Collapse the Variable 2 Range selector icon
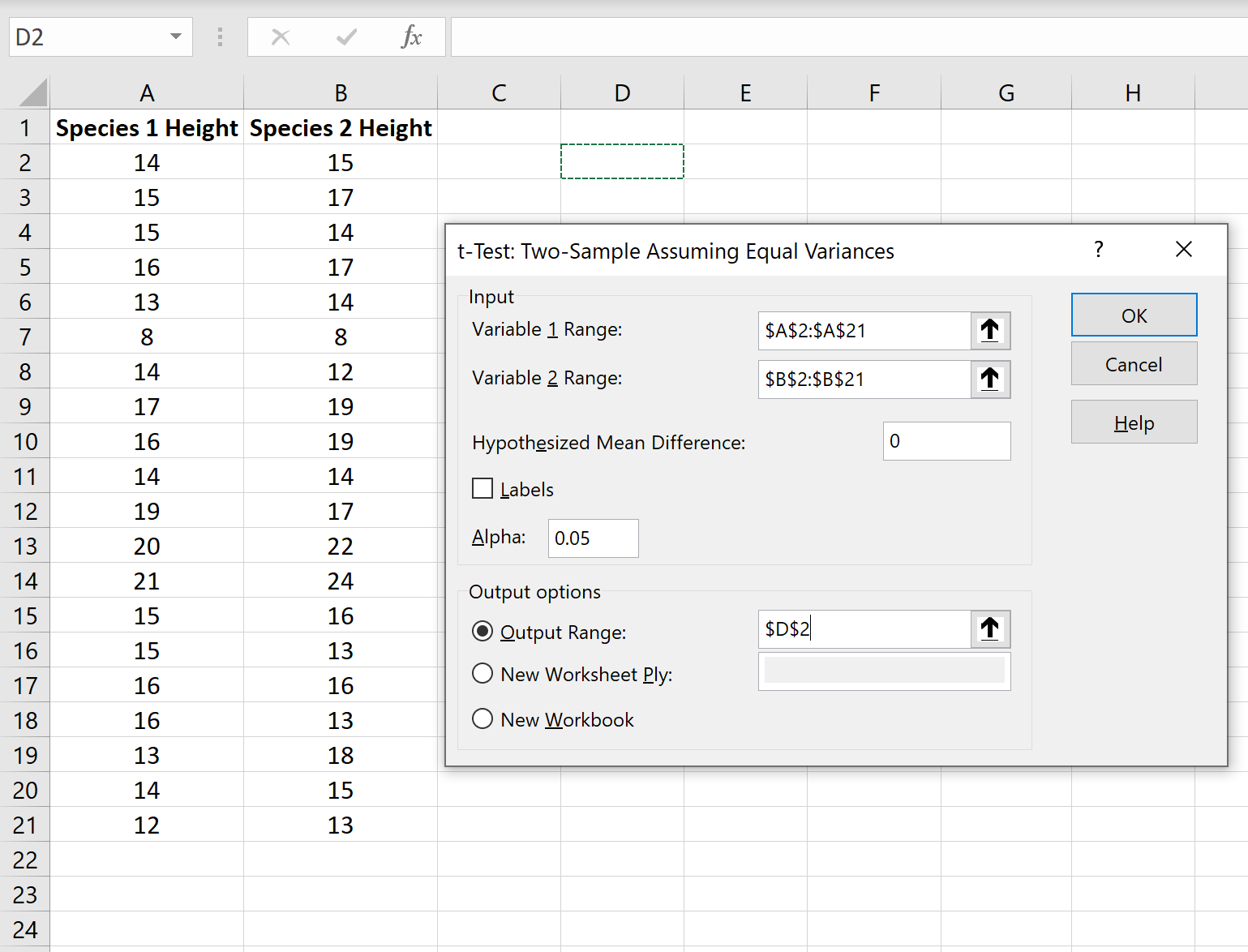This screenshot has height=952, width=1248. (990, 379)
